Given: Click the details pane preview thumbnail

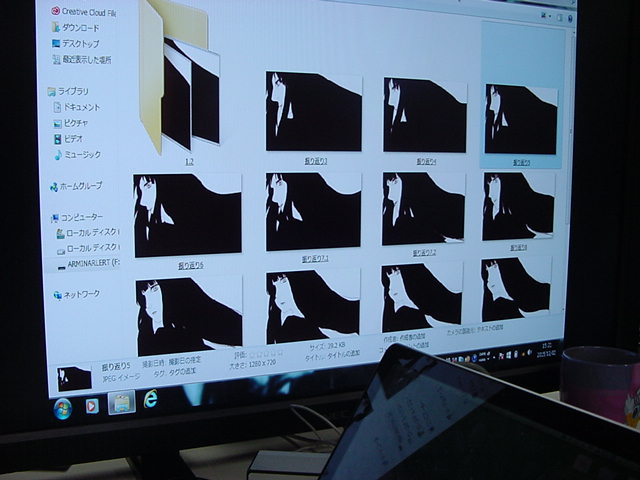Looking at the screenshot, I should (x=74, y=378).
